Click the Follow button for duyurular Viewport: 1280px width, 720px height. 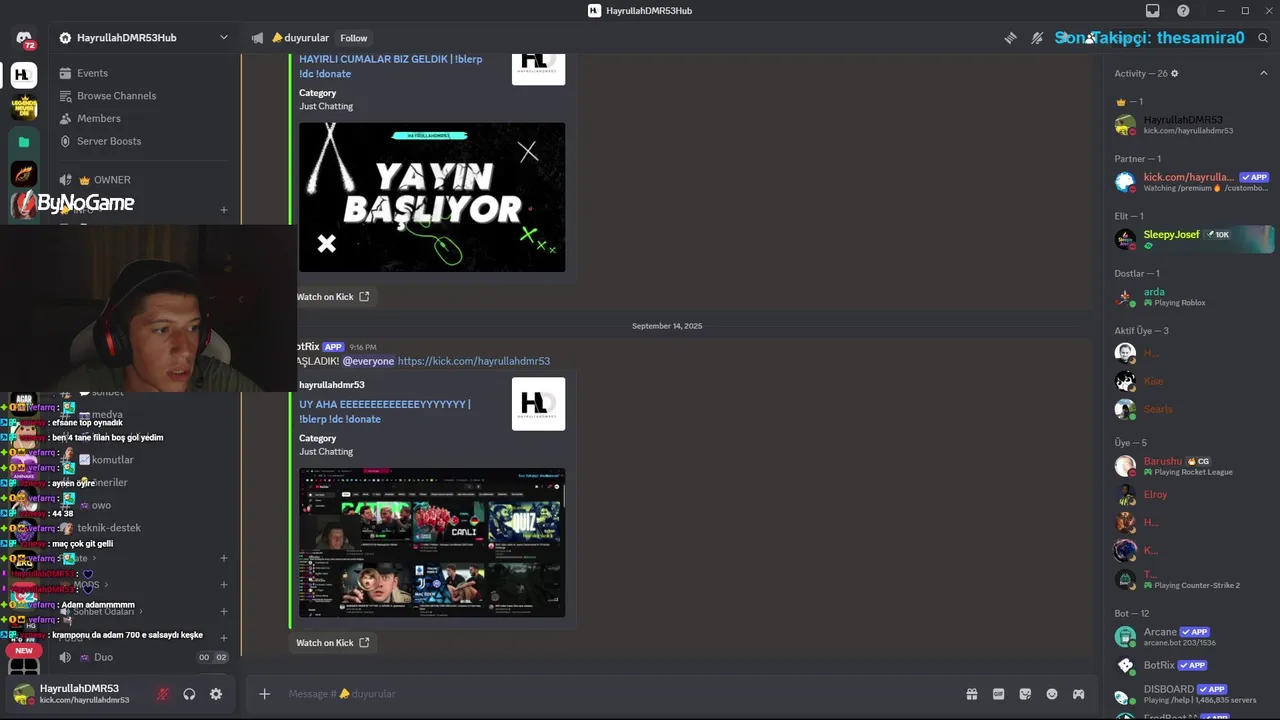click(x=354, y=38)
